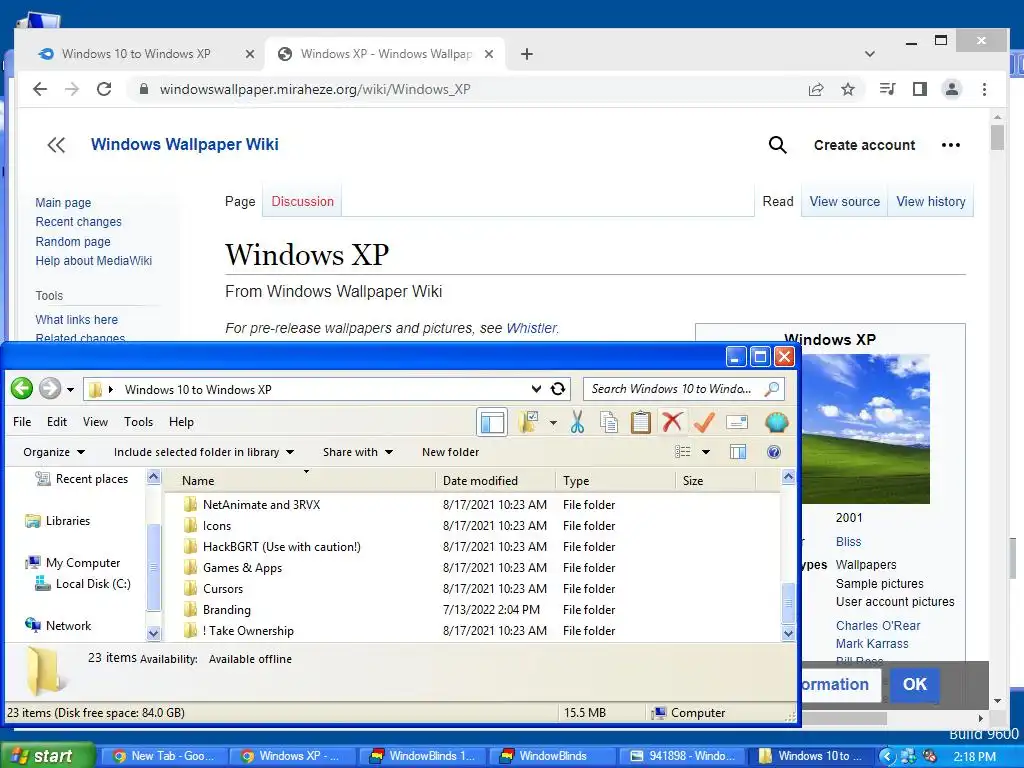
Task: Toggle Chrome side panel icon
Action: [x=920, y=89]
